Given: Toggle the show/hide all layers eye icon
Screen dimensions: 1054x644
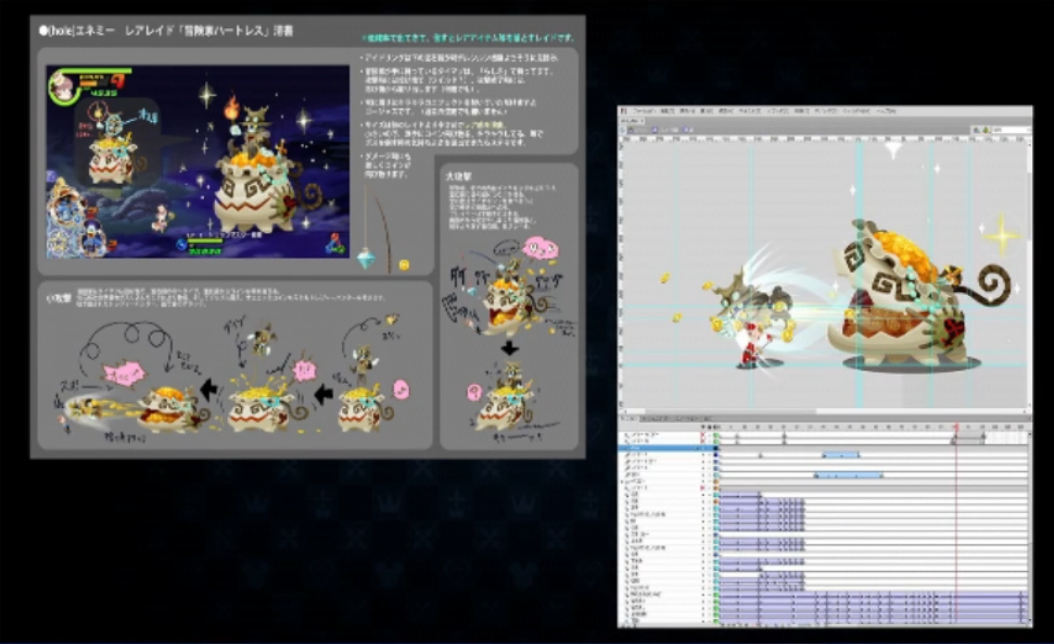Looking at the screenshot, I should [702, 427].
